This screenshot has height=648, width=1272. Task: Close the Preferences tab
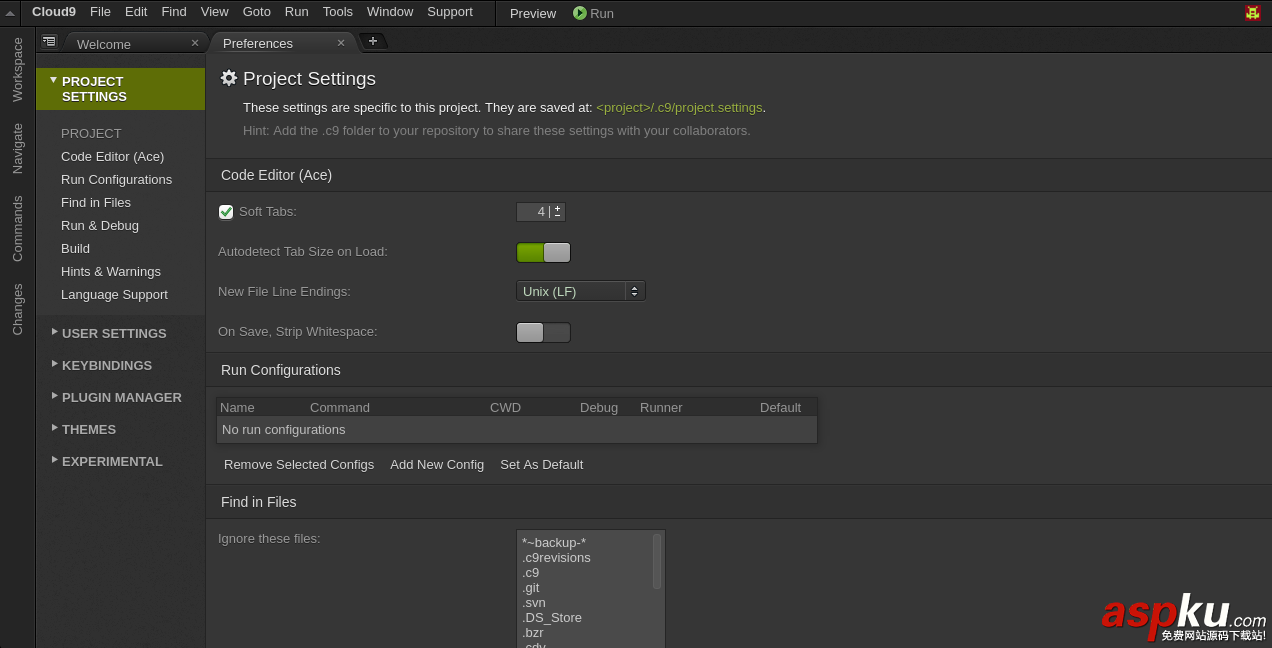[341, 43]
